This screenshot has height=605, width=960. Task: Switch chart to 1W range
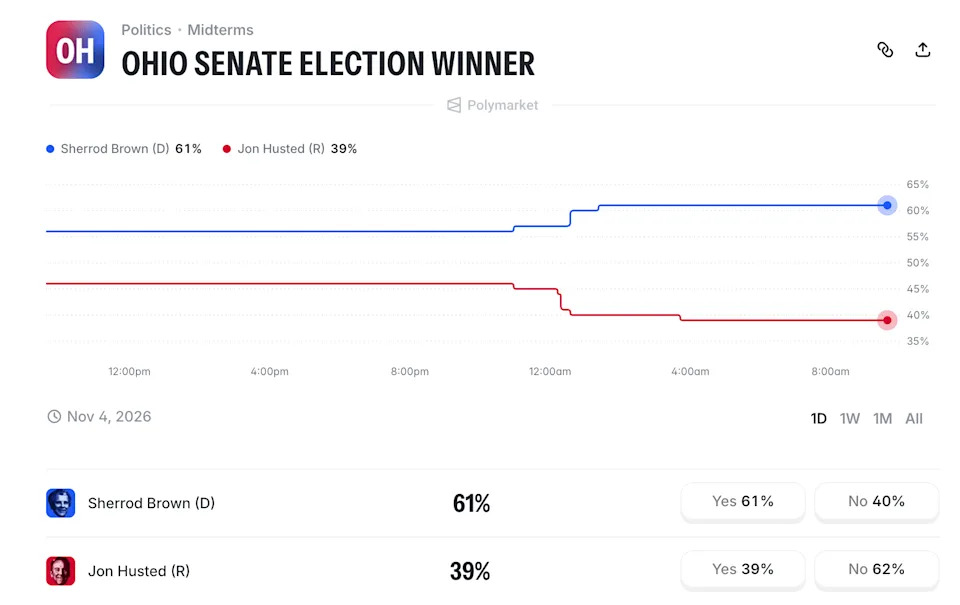pos(850,418)
